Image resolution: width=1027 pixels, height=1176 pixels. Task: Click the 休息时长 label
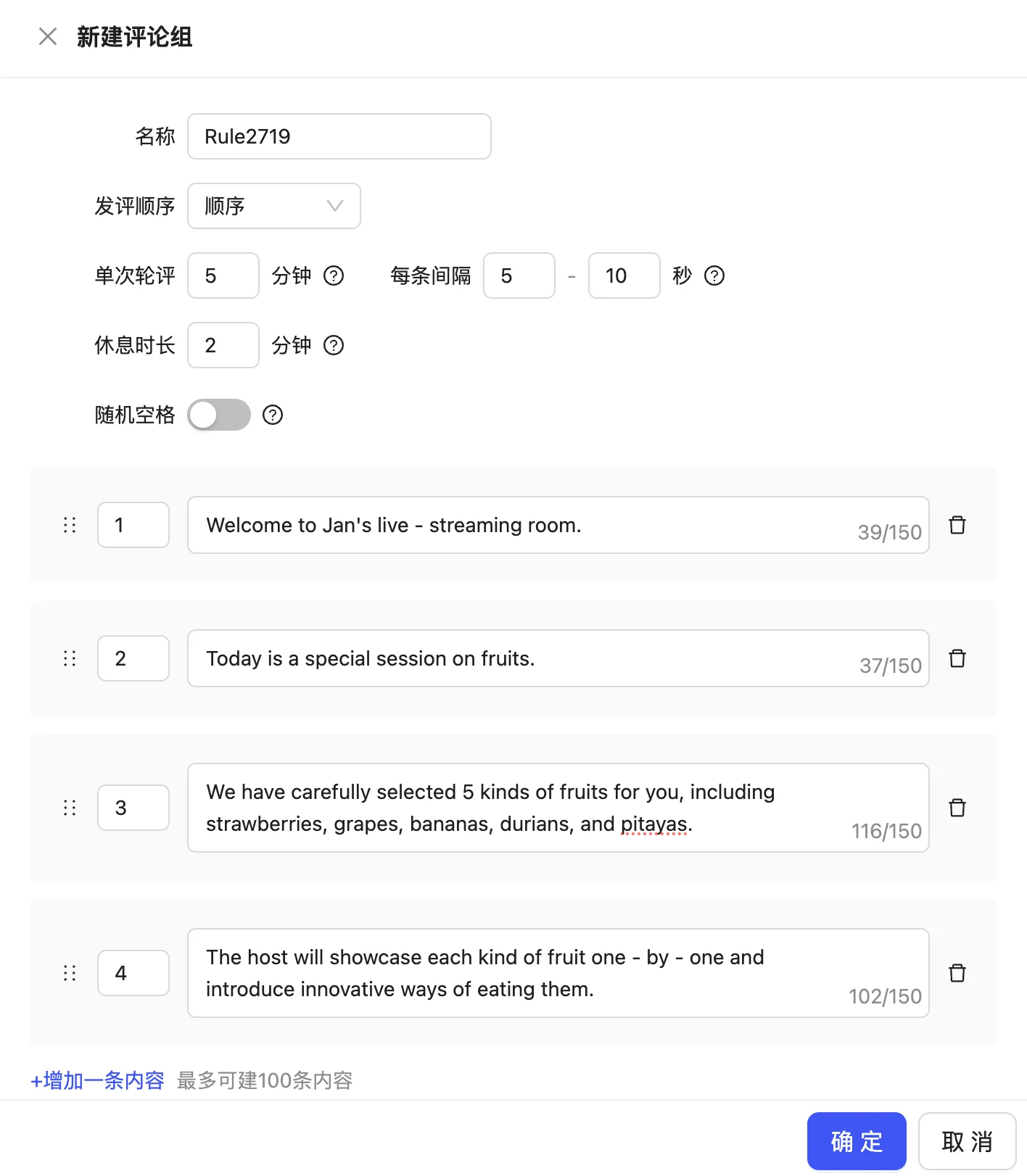[135, 345]
